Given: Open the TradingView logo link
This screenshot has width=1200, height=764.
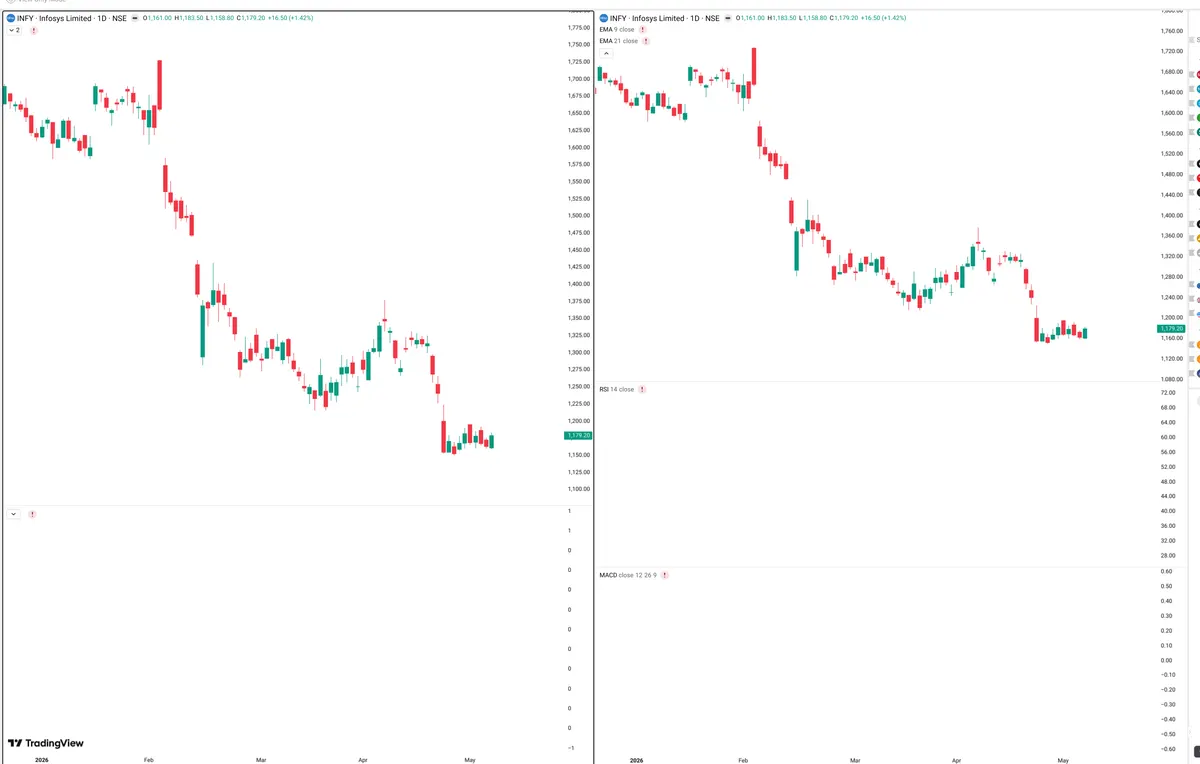Looking at the screenshot, I should click(x=46, y=743).
